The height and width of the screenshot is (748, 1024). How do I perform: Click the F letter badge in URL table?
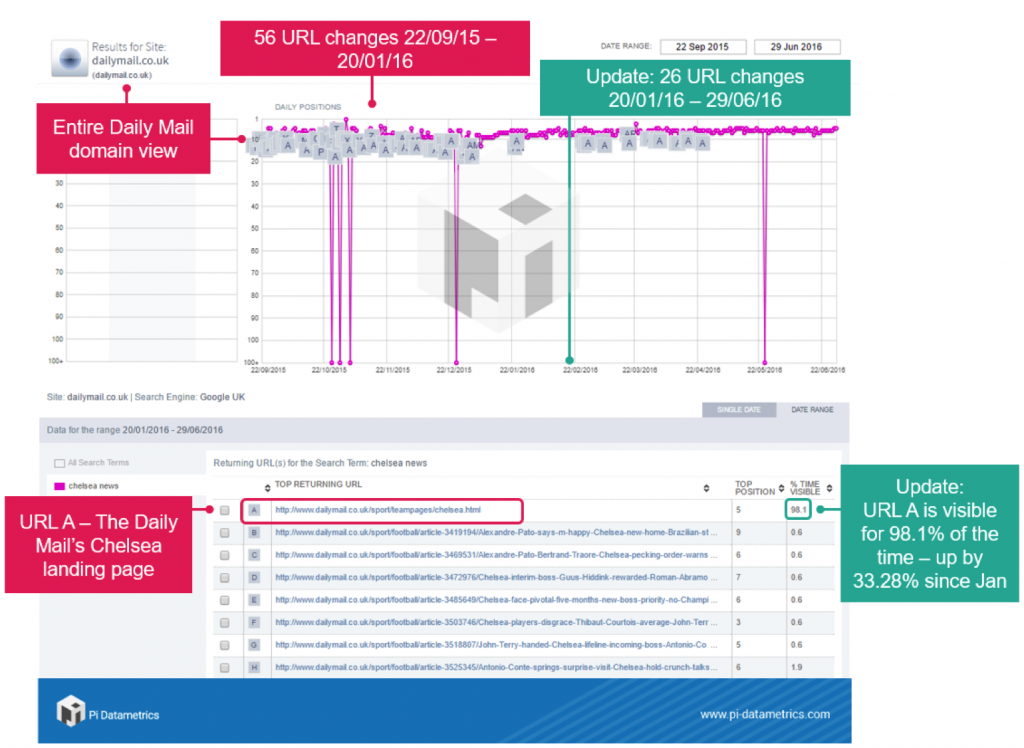(x=254, y=622)
